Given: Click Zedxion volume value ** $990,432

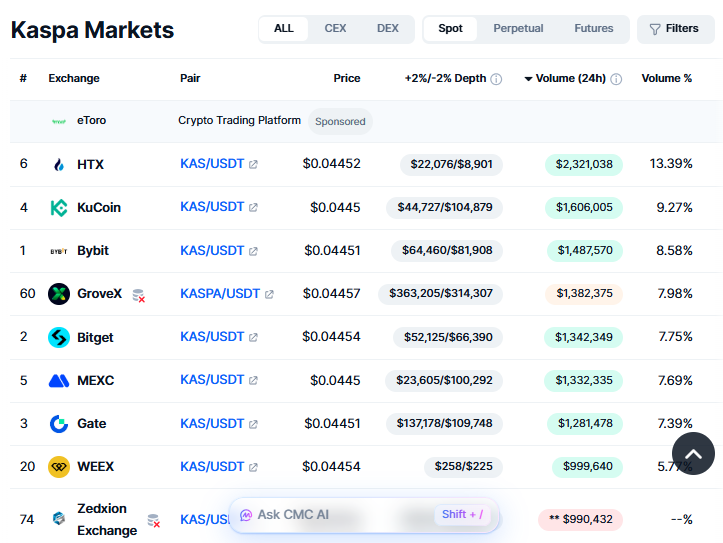Looking at the screenshot, I should 581,519.
